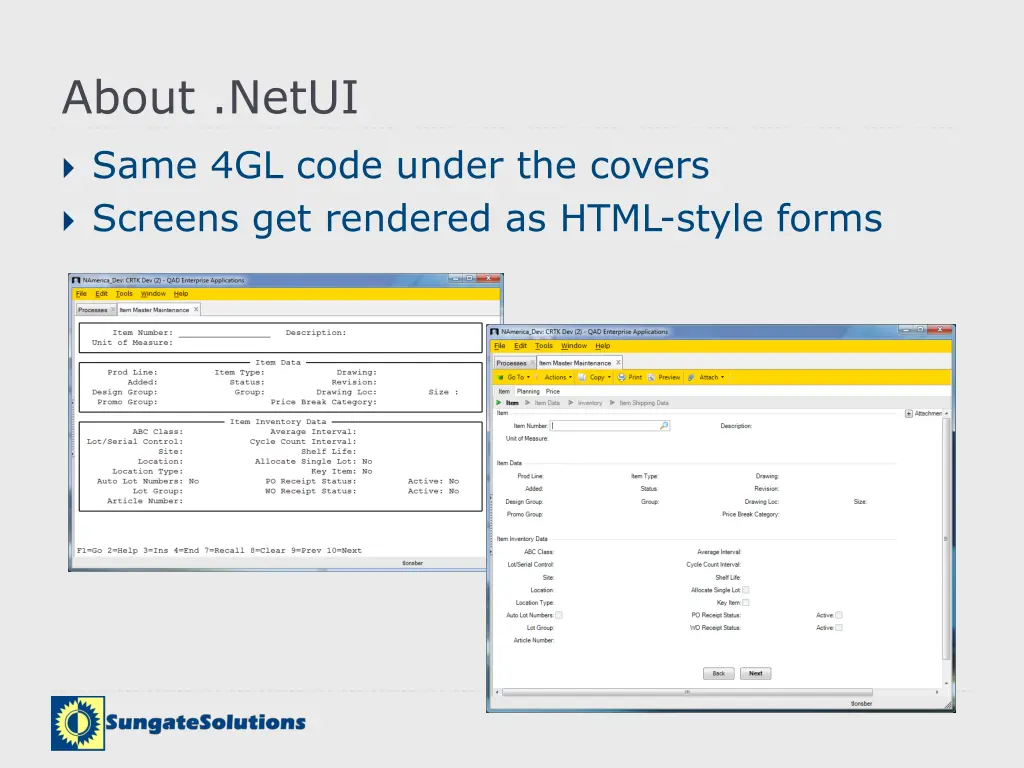This screenshot has height=768, width=1024.
Task: Close the Processes tab in the right window
Action: pos(532,362)
